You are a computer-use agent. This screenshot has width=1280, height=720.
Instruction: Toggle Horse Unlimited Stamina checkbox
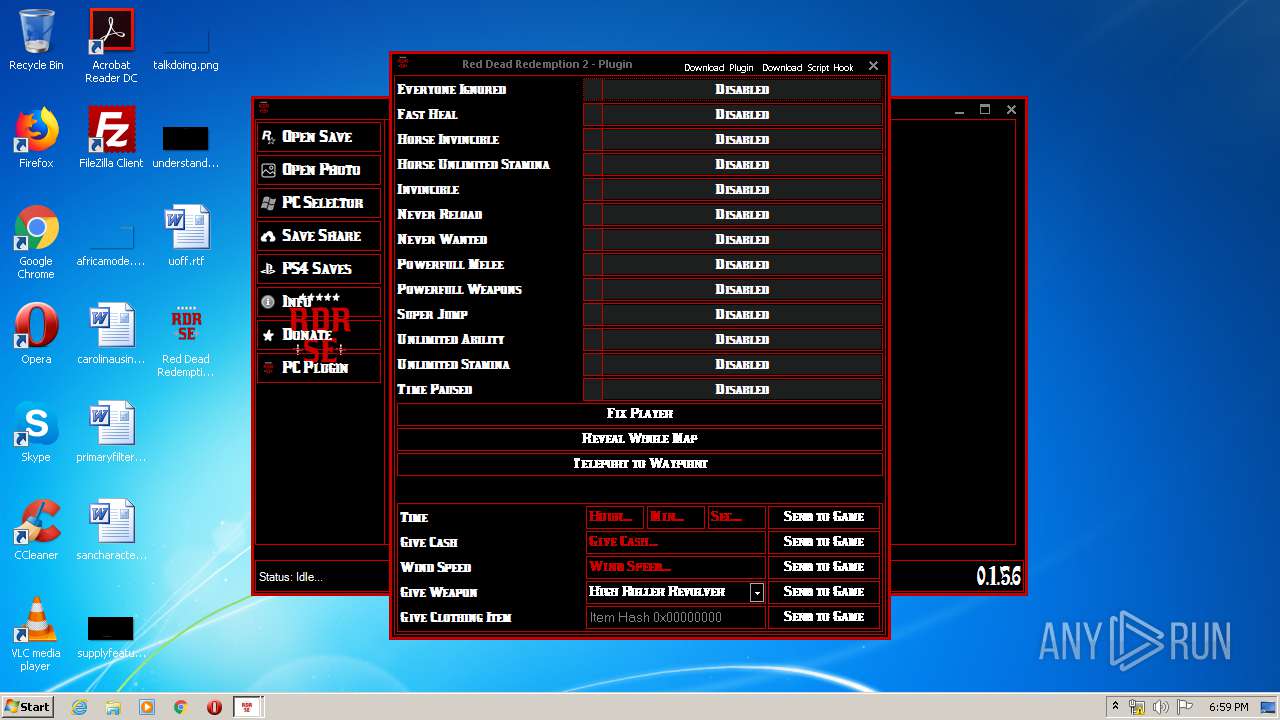tap(592, 164)
